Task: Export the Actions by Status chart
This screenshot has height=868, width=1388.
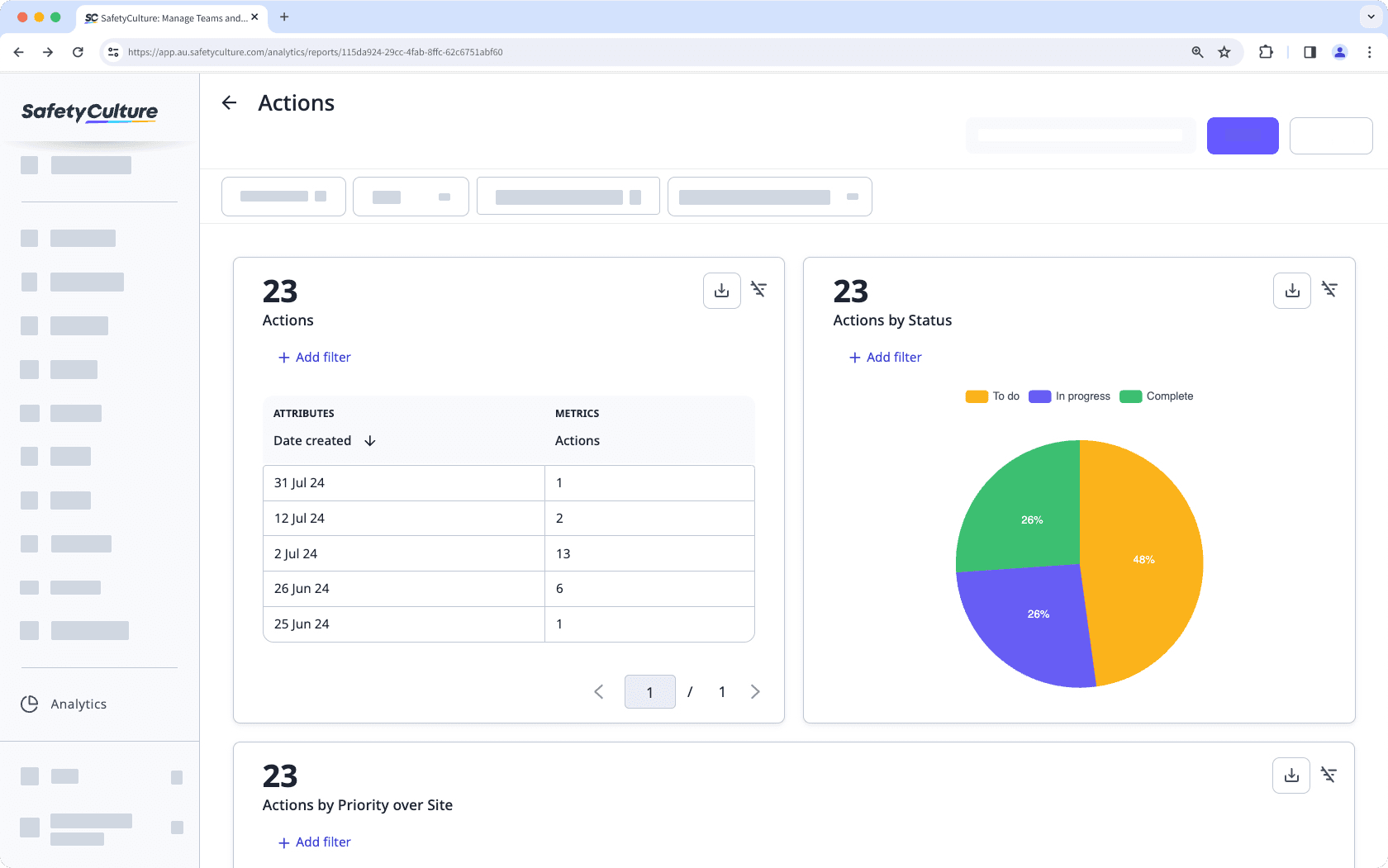Action: pos(1291,290)
